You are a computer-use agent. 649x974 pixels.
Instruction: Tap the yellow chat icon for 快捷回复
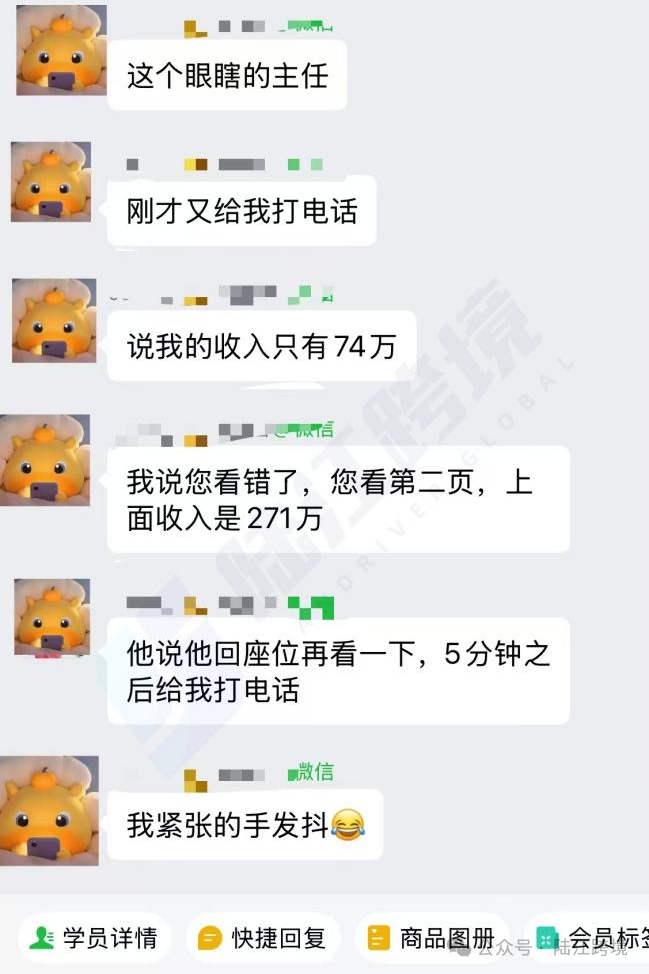(210, 938)
